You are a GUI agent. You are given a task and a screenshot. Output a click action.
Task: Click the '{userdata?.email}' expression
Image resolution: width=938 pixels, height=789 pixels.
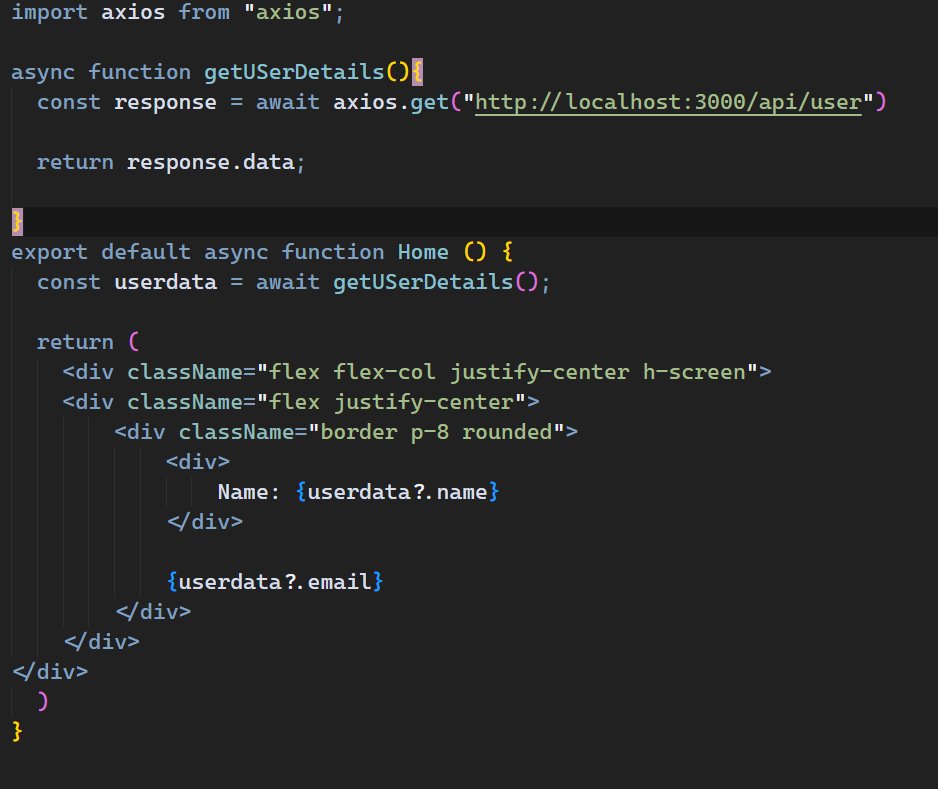[x=275, y=581]
